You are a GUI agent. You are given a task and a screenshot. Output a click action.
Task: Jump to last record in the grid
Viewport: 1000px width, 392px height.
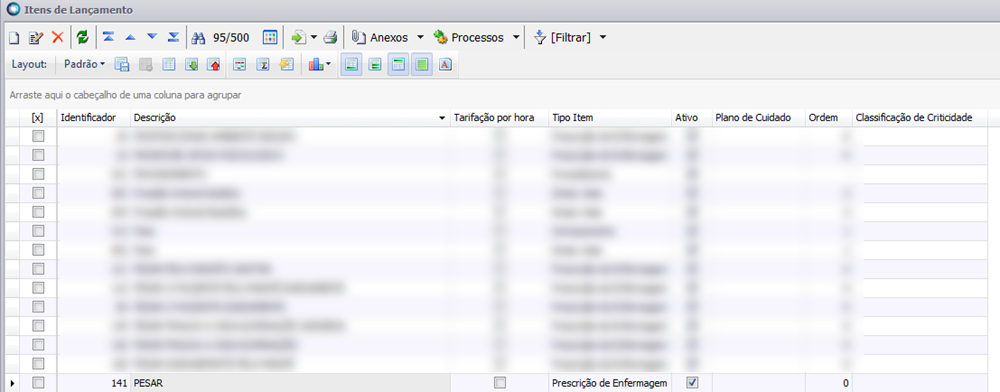click(173, 38)
